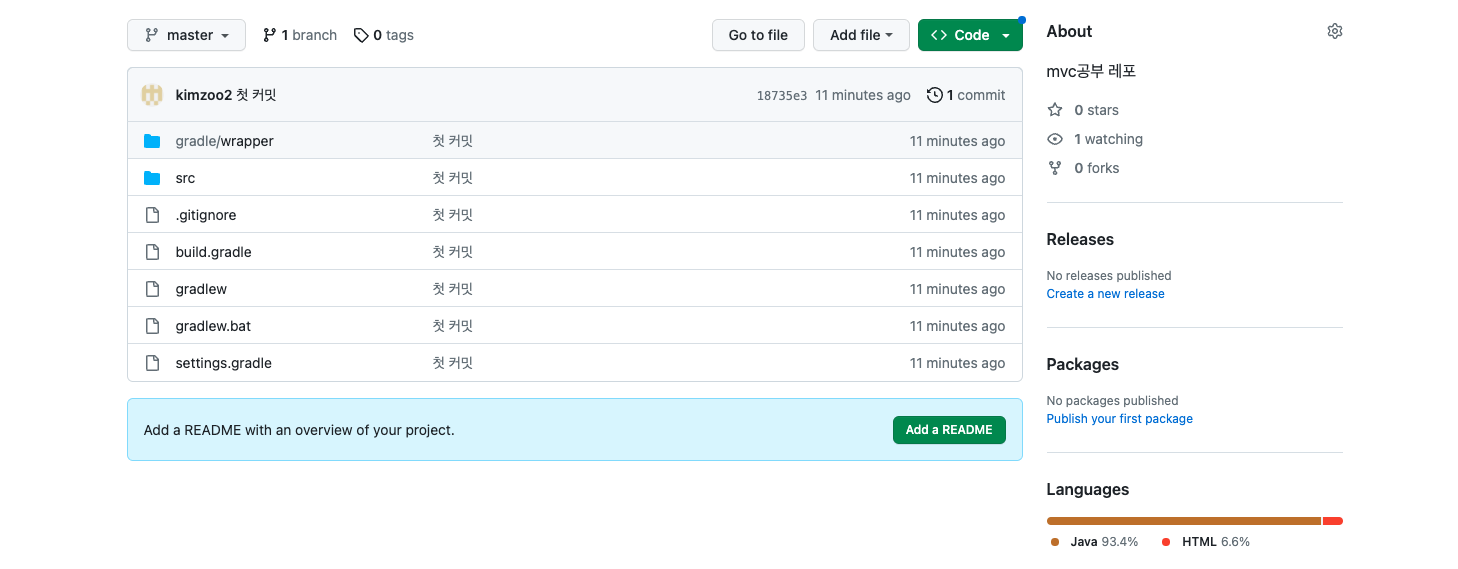1458x569 pixels.
Task: Open the kimzoo2 author link
Action: pyautogui.click(x=203, y=95)
